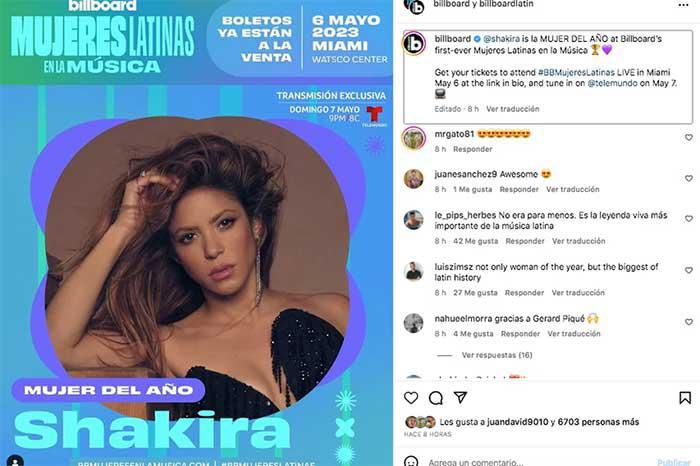Save post with bookmark icon

coord(685,398)
